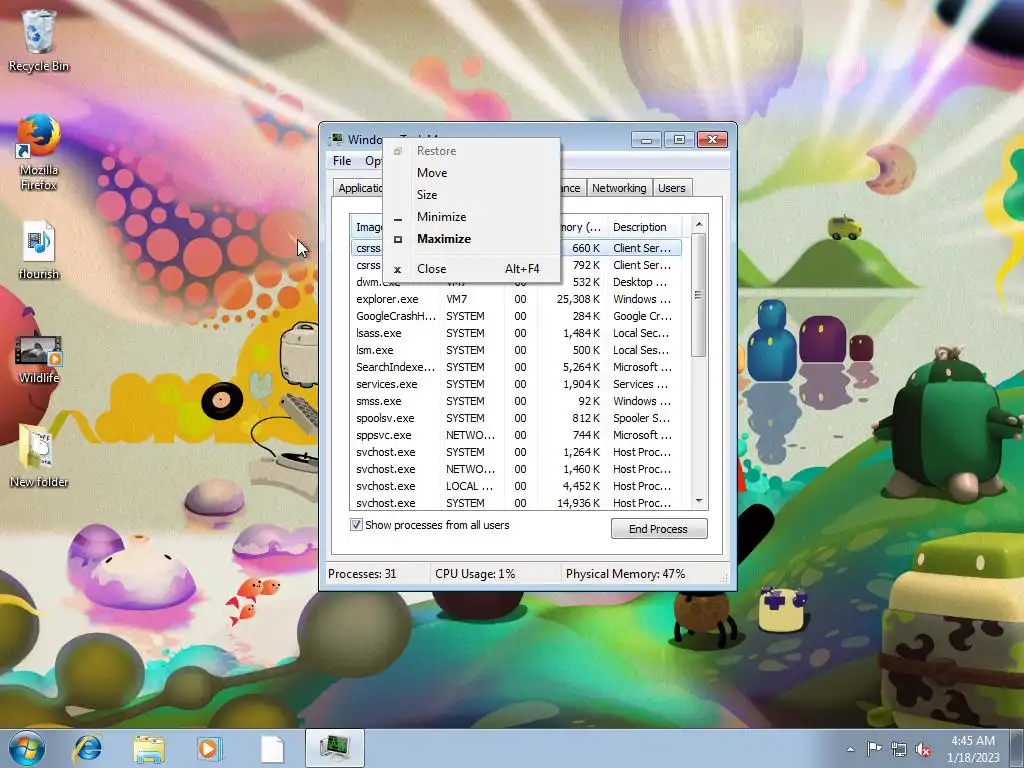The width and height of the screenshot is (1024, 768).
Task: Click the scroll up arrow in process list
Action: pyautogui.click(x=699, y=225)
